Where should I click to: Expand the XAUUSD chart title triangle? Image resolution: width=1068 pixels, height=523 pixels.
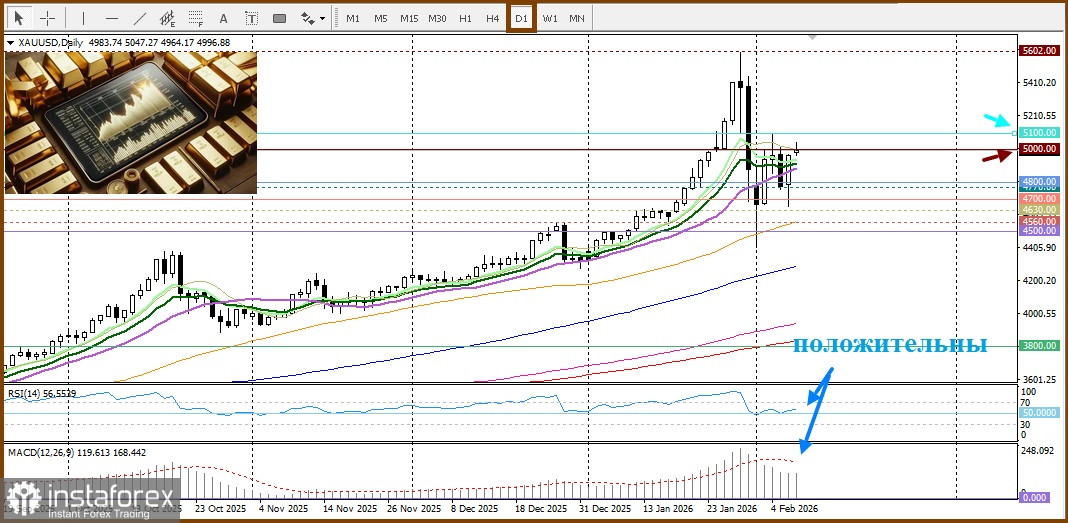coord(10,43)
